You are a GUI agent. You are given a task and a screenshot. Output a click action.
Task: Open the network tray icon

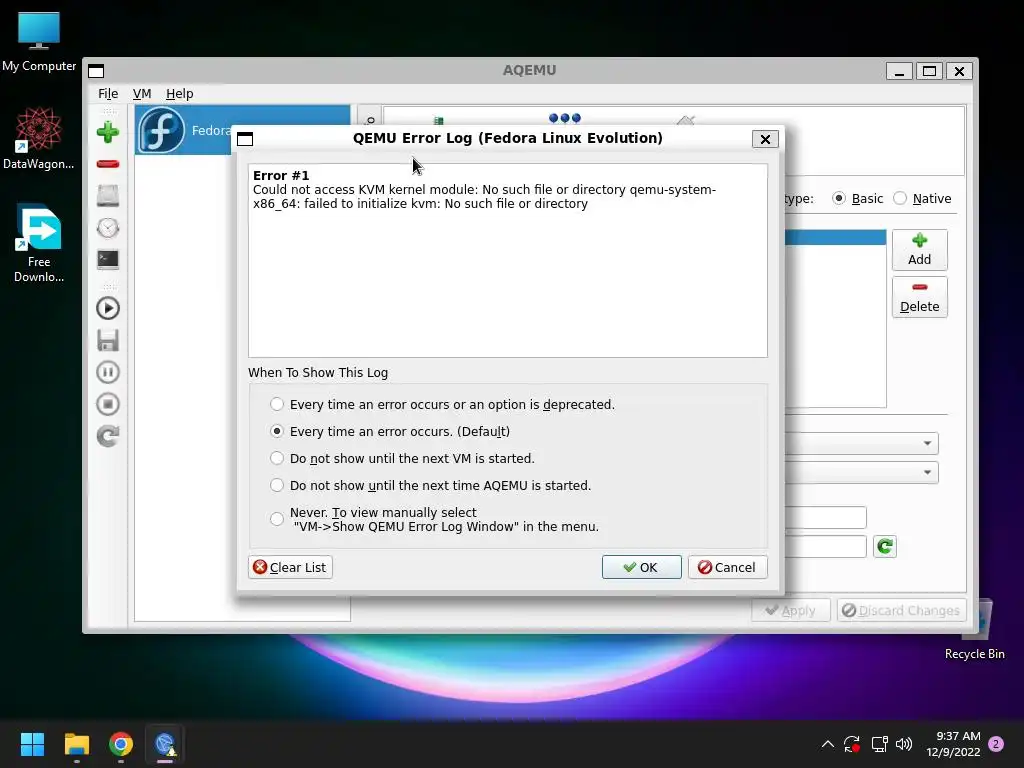click(879, 744)
